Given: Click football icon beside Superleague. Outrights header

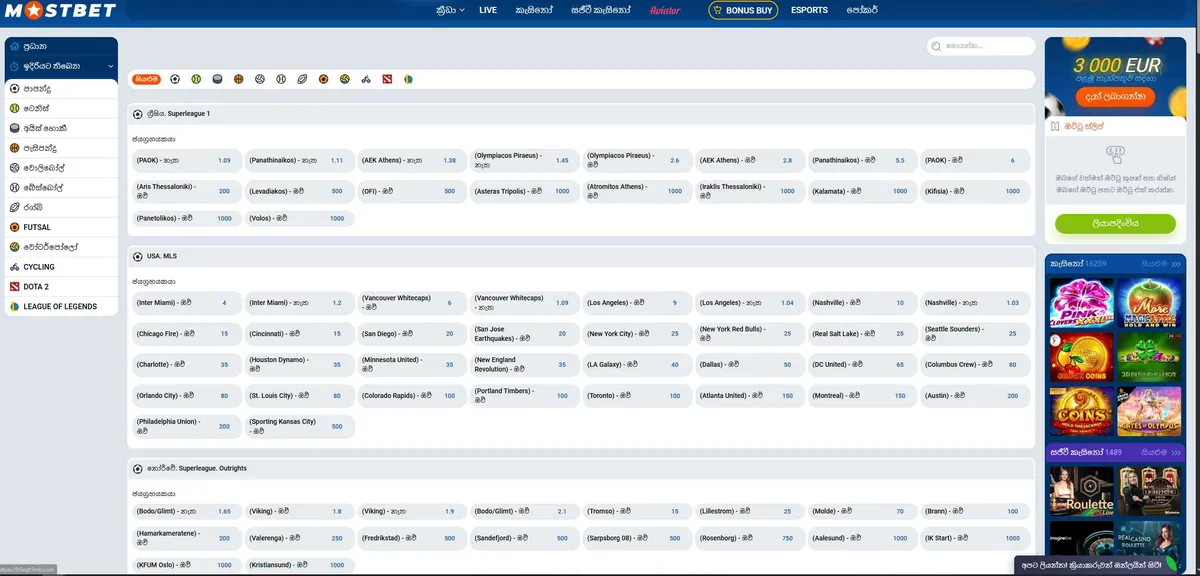Looking at the screenshot, I should (x=138, y=468).
